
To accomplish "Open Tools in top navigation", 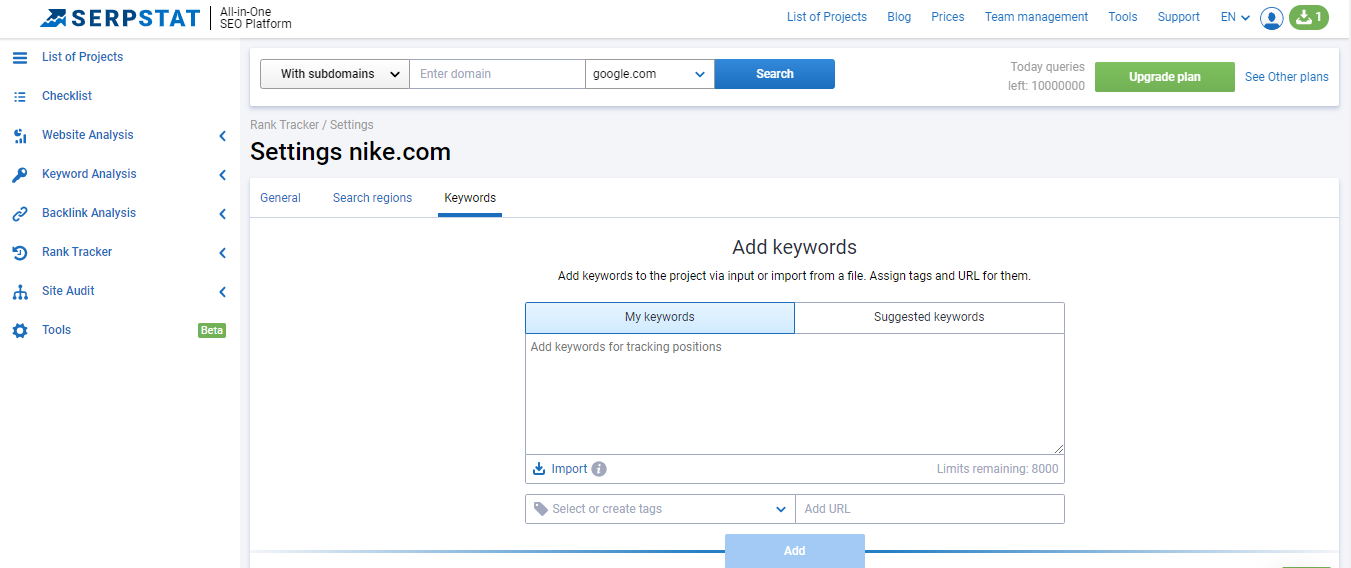I will pyautogui.click(x=1123, y=17).
